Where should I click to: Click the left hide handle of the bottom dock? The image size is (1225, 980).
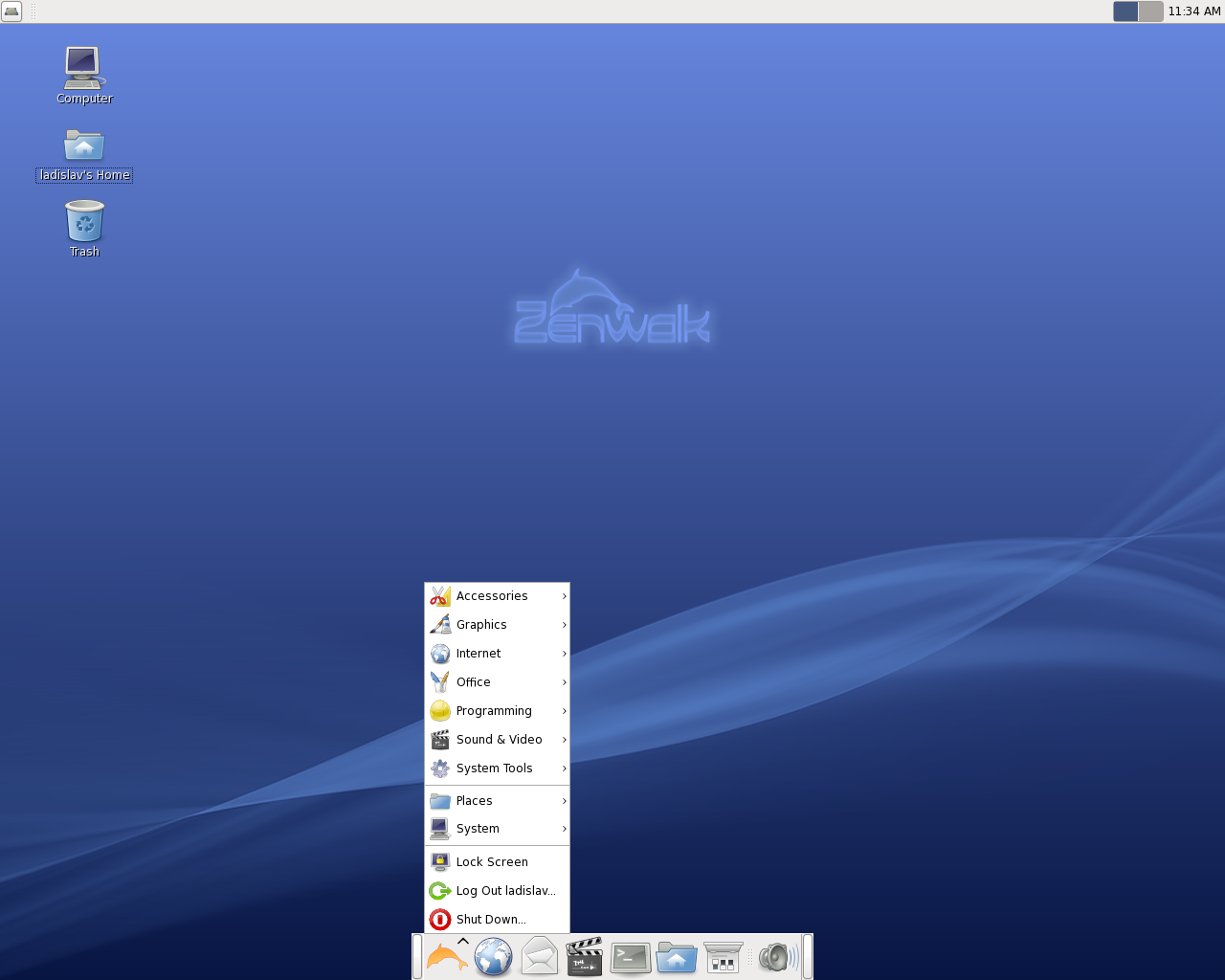(x=417, y=956)
